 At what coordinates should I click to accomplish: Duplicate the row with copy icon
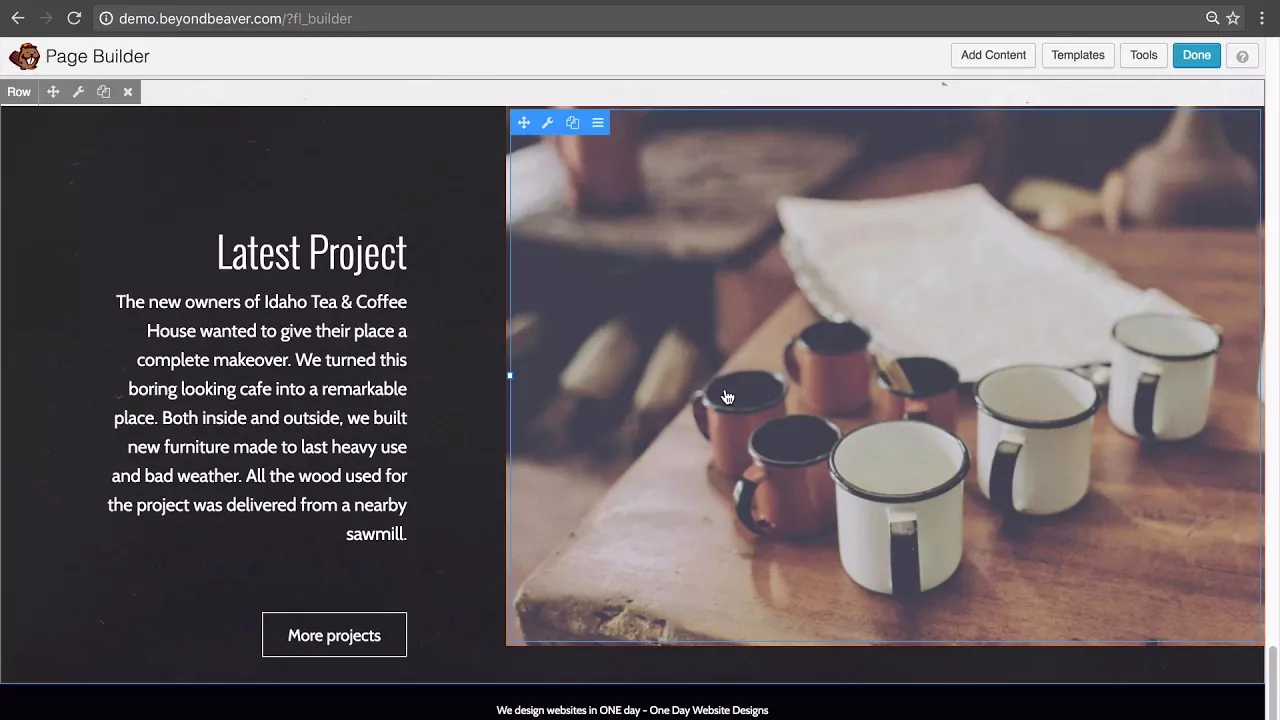103,92
